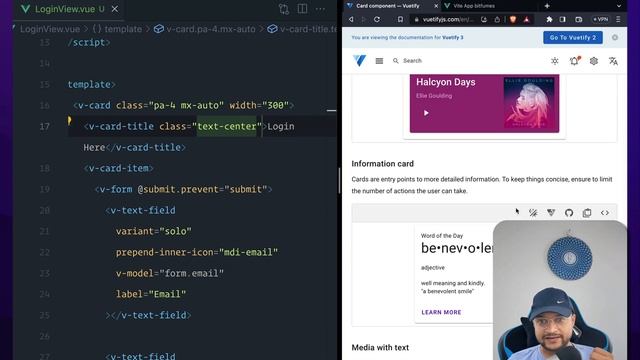This screenshot has width=640, height=360.
Task: Click the Vuetify docs Search field
Action: 412,61
